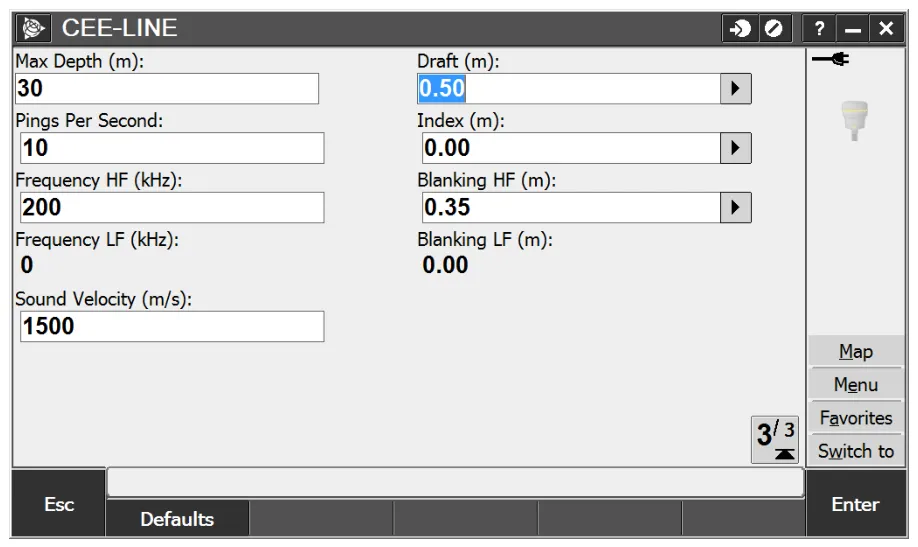This screenshot has height=547, width=918.
Task: Click the Pings Per Second label
Action: point(89,121)
